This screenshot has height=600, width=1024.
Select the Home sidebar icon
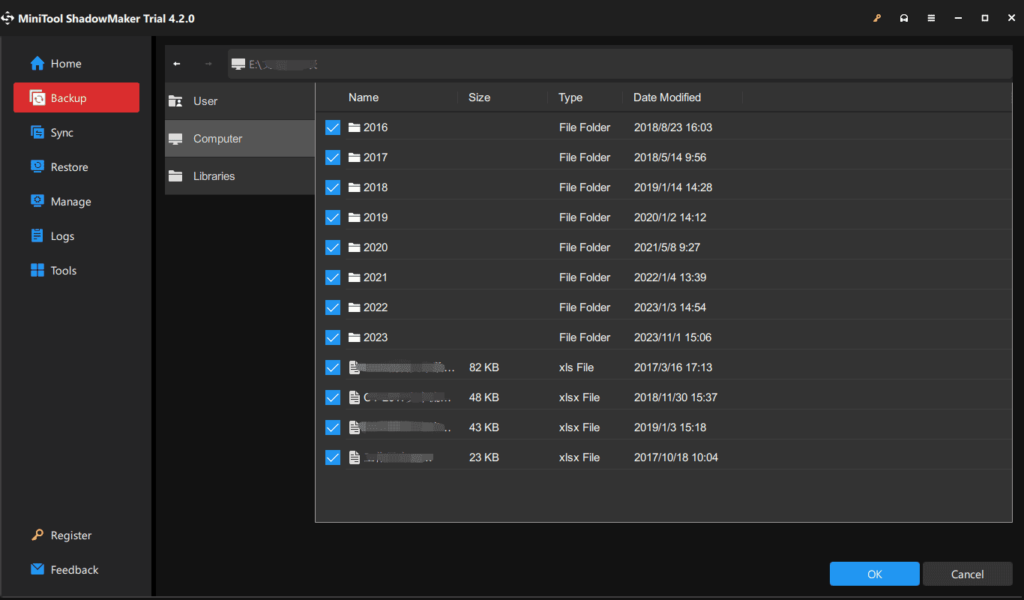click(x=34, y=63)
